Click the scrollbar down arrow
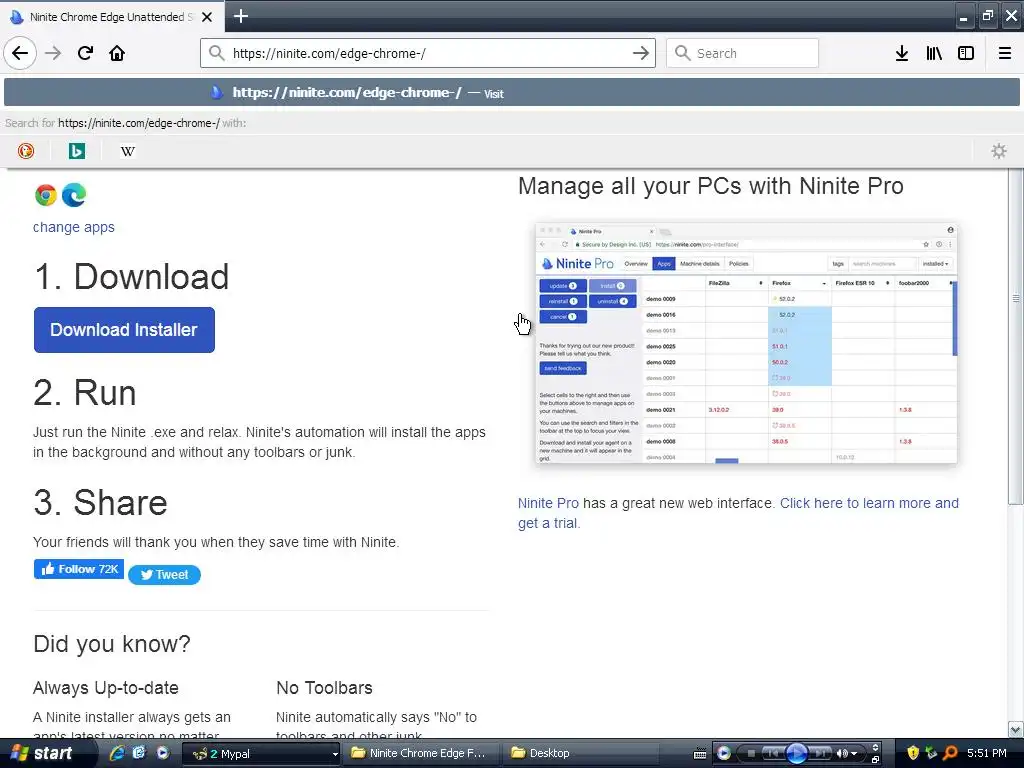Image resolution: width=1024 pixels, height=768 pixels. click(1016, 729)
